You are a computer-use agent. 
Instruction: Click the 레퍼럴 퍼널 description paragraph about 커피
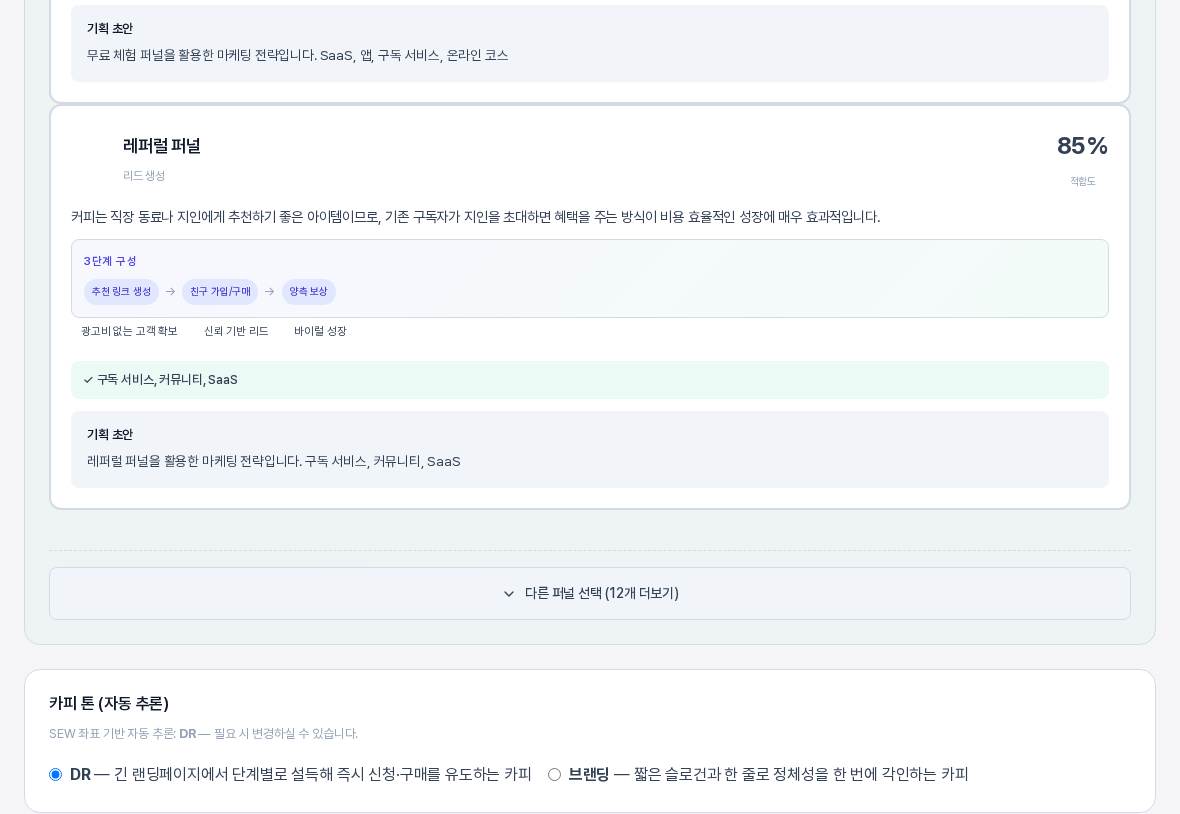coord(476,217)
